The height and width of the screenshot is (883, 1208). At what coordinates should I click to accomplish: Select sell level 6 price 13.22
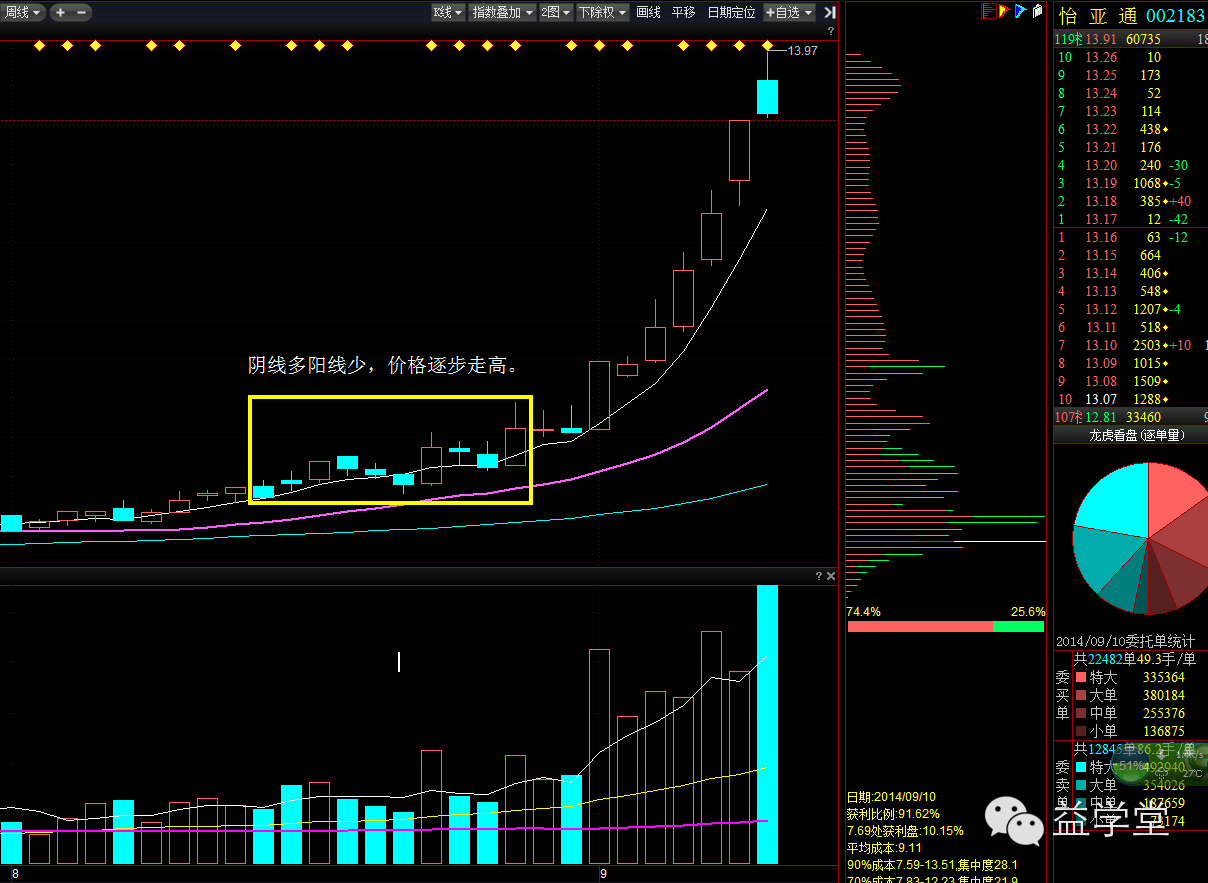click(x=1101, y=129)
